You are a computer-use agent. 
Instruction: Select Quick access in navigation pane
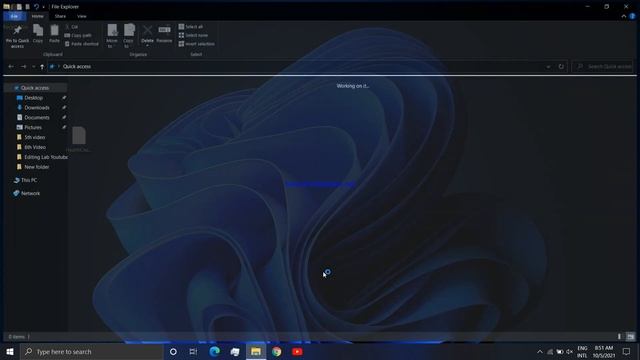coord(35,88)
